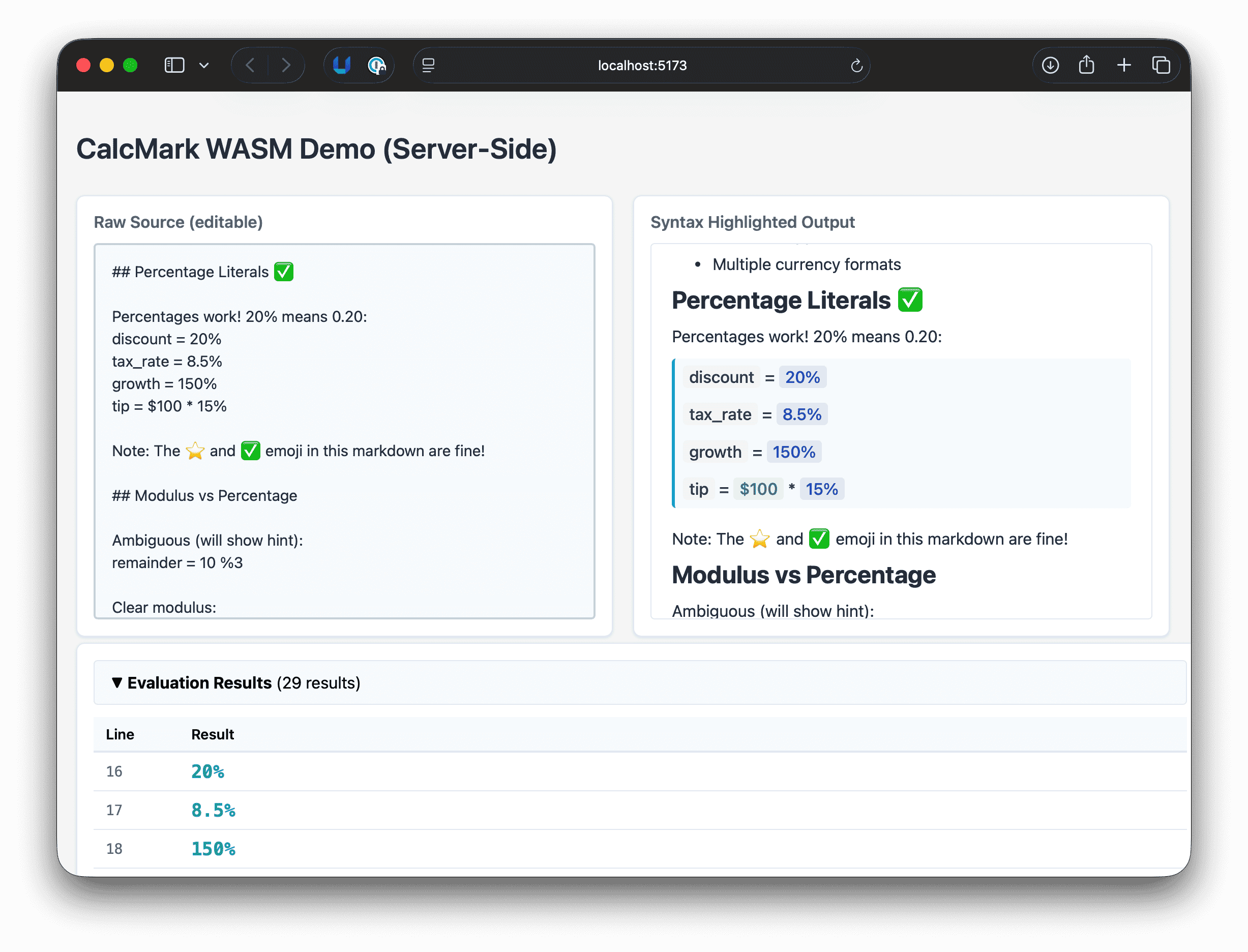Open the page reader menu icon

(429, 65)
